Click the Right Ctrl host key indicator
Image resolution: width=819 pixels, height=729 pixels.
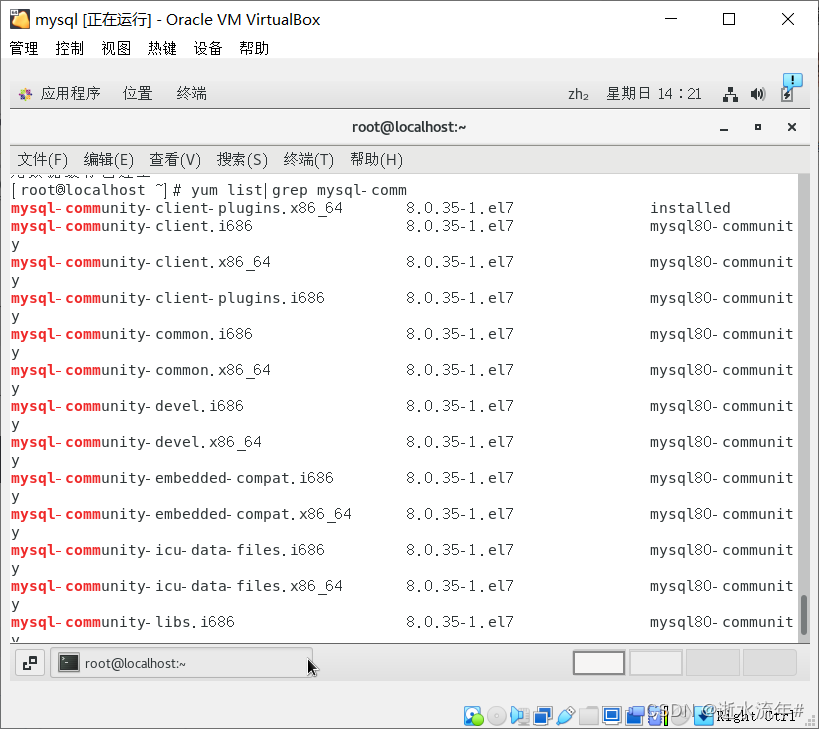coord(737,716)
